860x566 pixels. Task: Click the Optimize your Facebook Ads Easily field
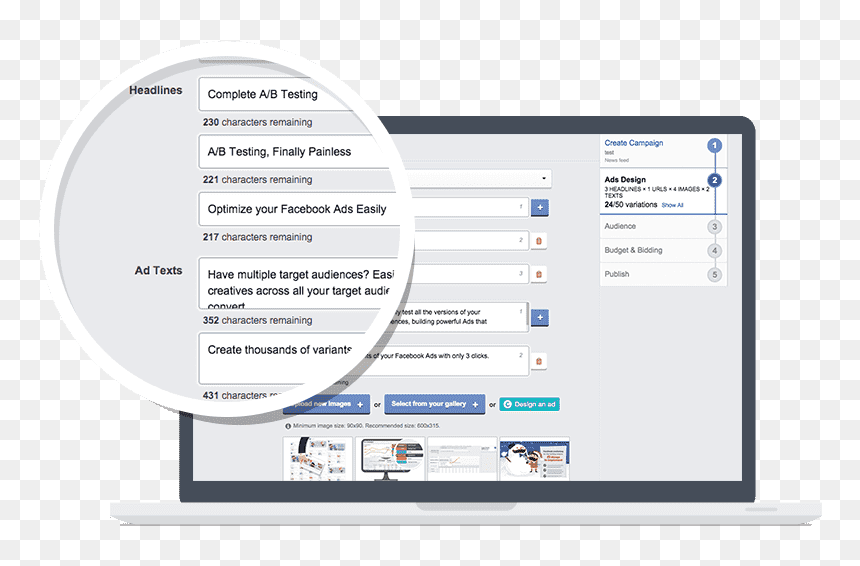pyautogui.click(x=299, y=209)
